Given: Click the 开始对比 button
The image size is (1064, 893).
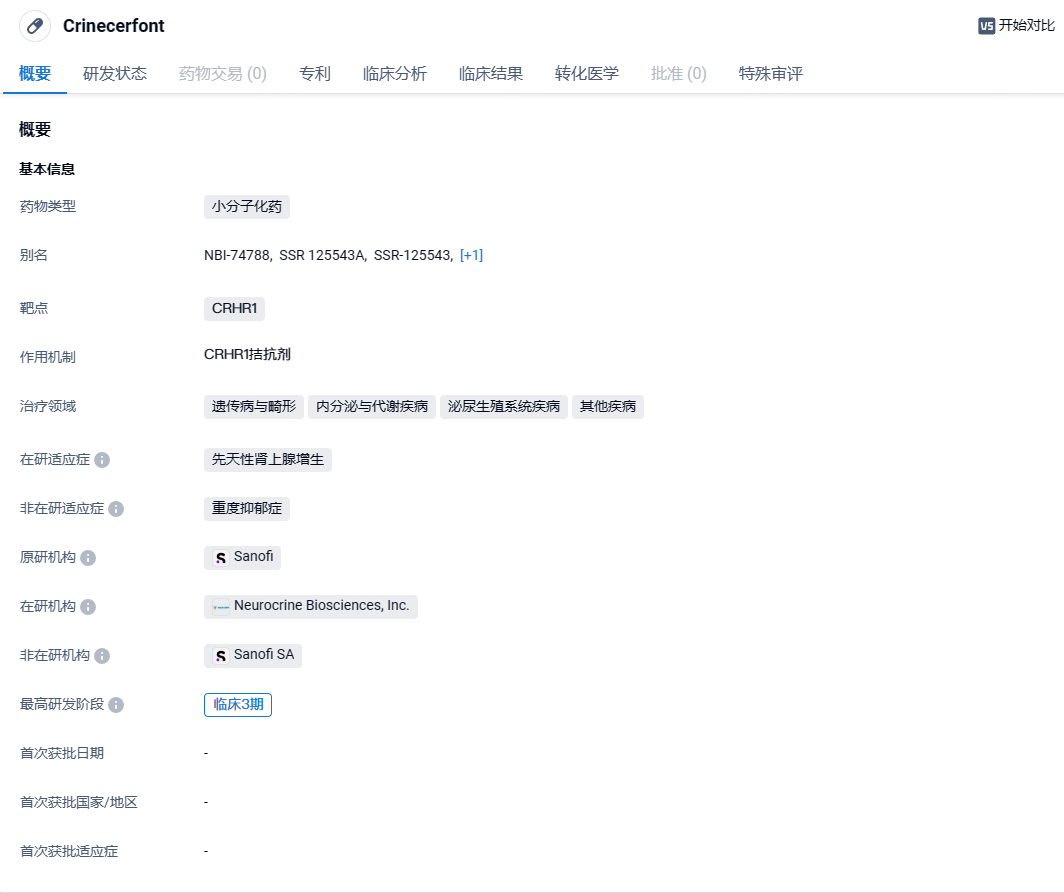Looking at the screenshot, I should (x=1016, y=26).
